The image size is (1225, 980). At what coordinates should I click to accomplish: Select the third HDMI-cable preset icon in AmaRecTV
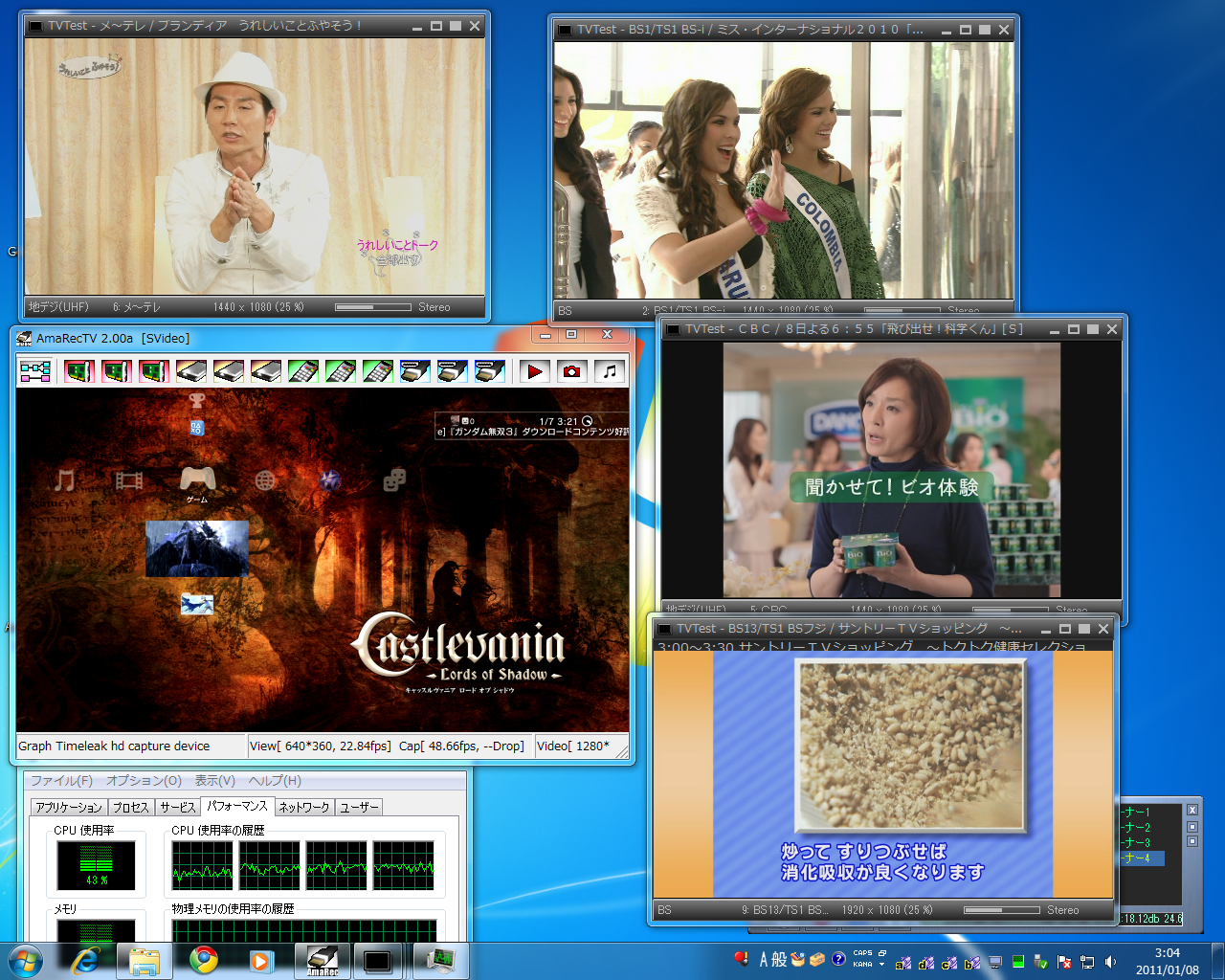click(x=490, y=371)
